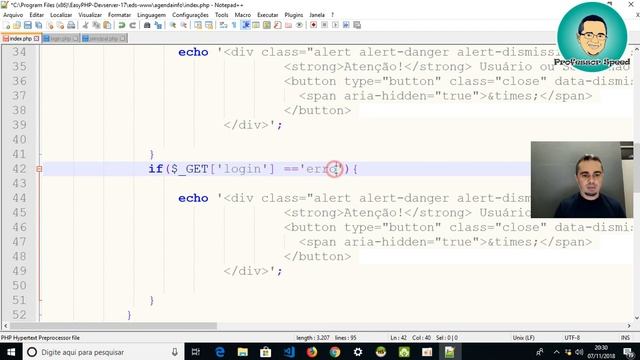Click the Task View taskbar icon
Viewport: 640px width, 360px height.
[196, 352]
